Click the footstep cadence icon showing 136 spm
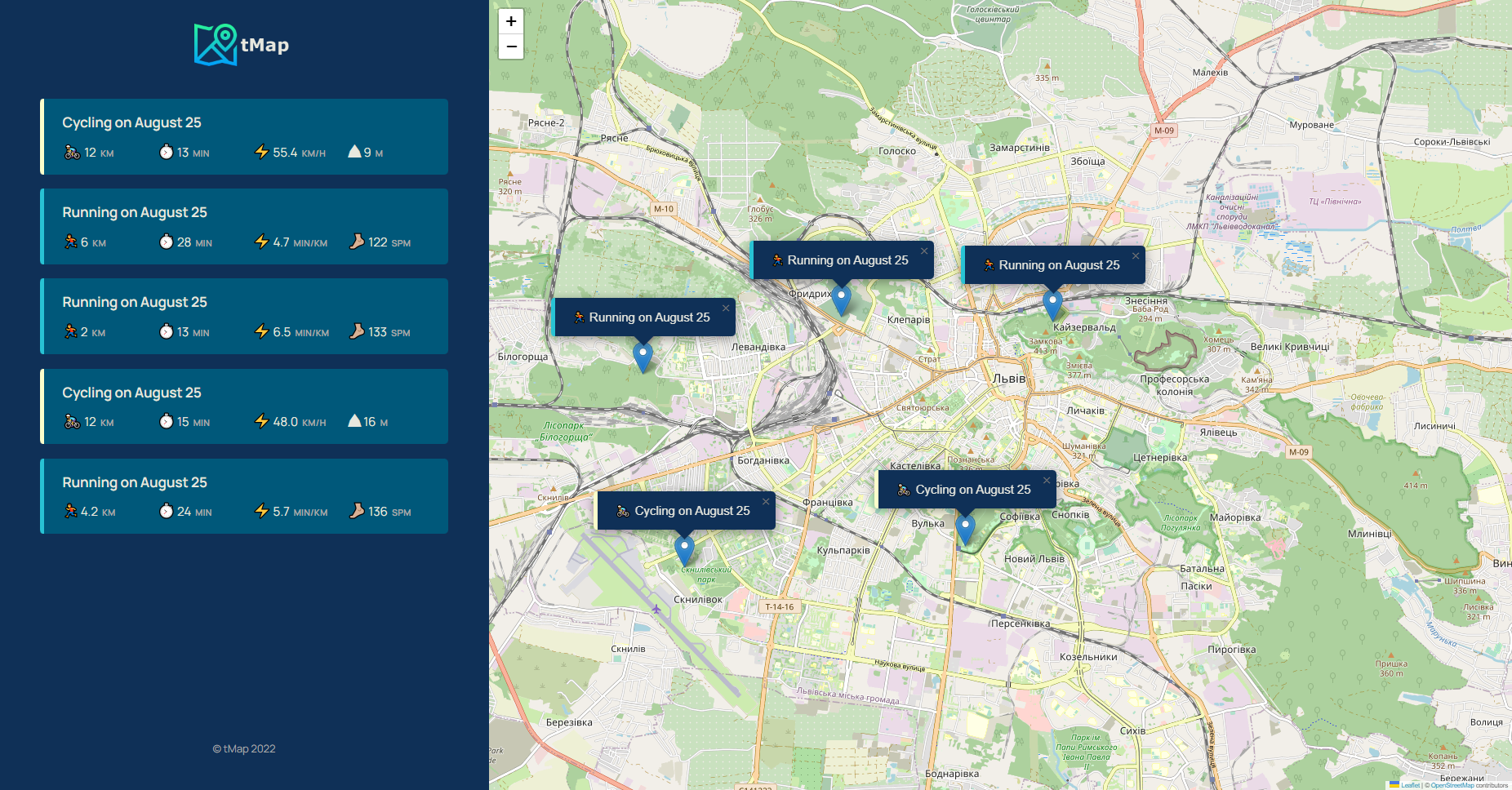This screenshot has width=1512, height=790. pos(358,511)
